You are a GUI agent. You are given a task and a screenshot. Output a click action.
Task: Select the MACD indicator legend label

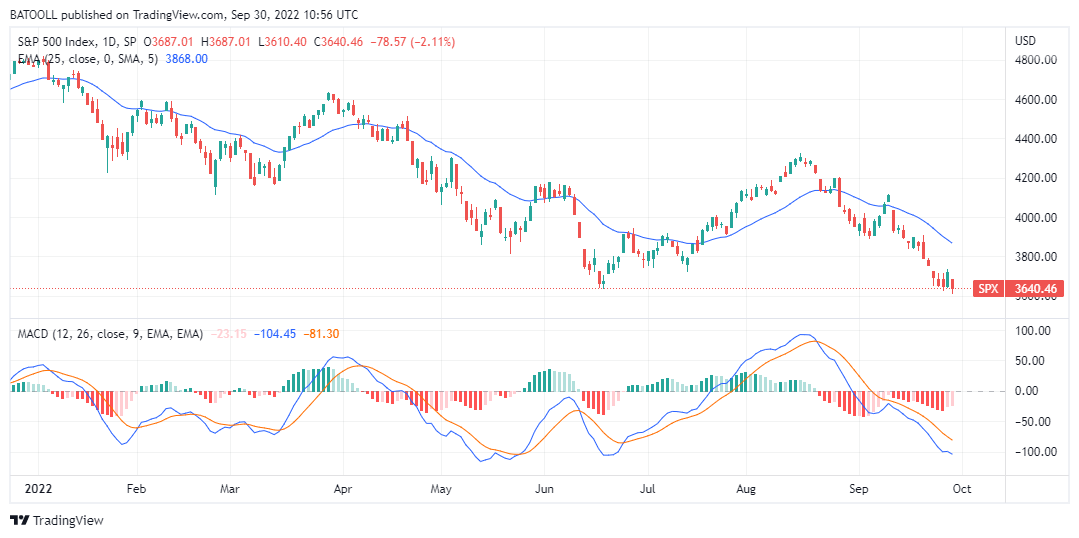click(108, 333)
